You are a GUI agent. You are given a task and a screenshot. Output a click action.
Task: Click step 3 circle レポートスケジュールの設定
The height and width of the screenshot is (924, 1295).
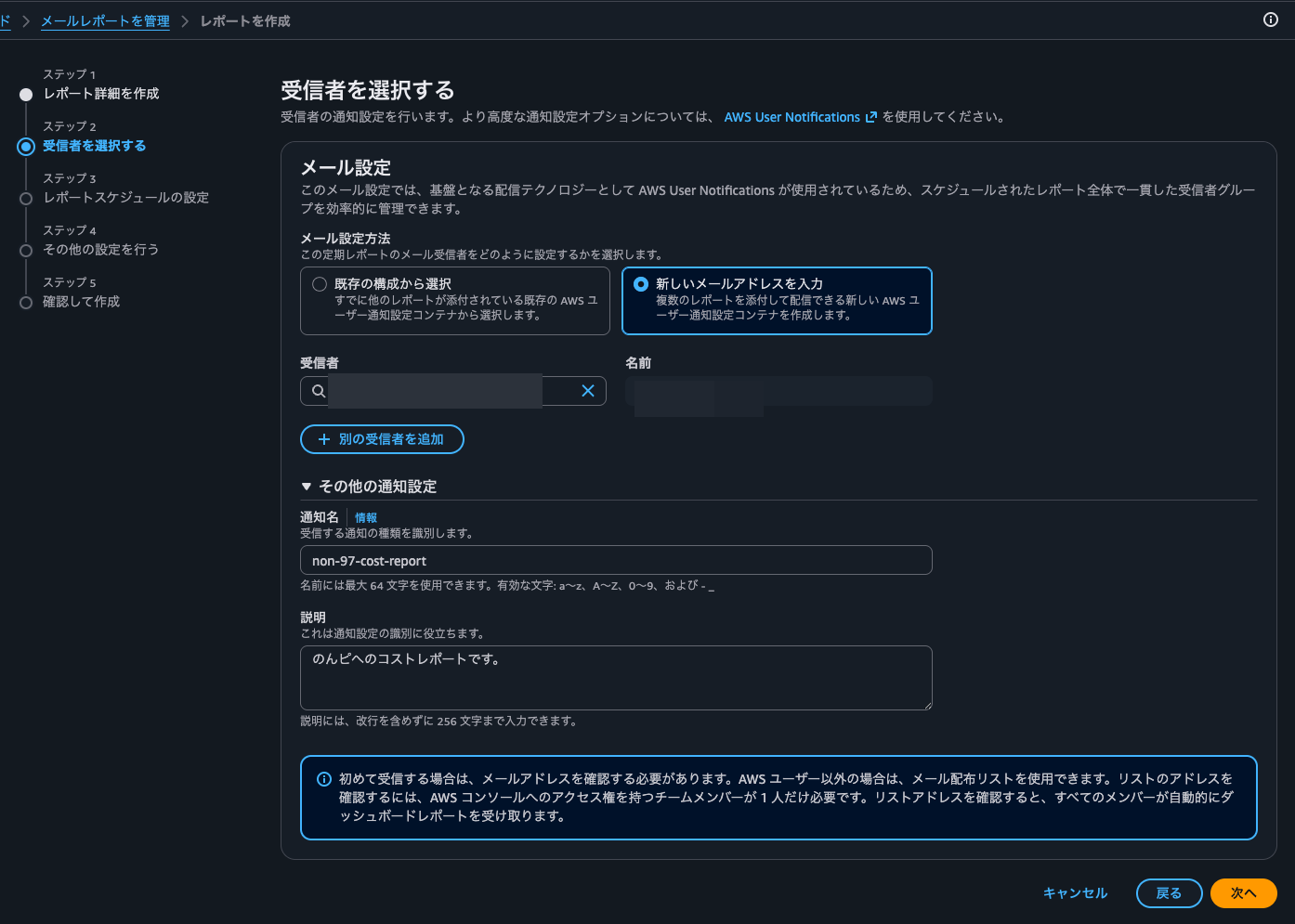pos(26,197)
